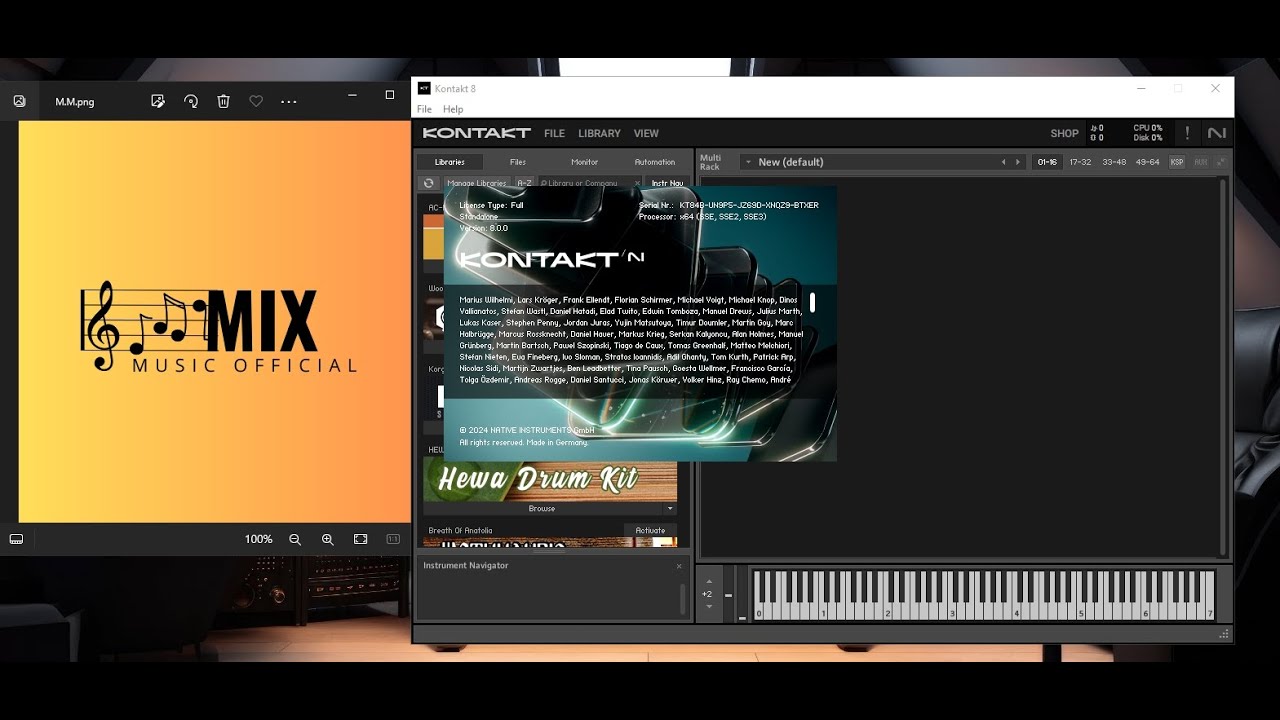This screenshot has width=1280, height=720.
Task: Open the Kontakt VIEW header menu
Action: pos(646,133)
